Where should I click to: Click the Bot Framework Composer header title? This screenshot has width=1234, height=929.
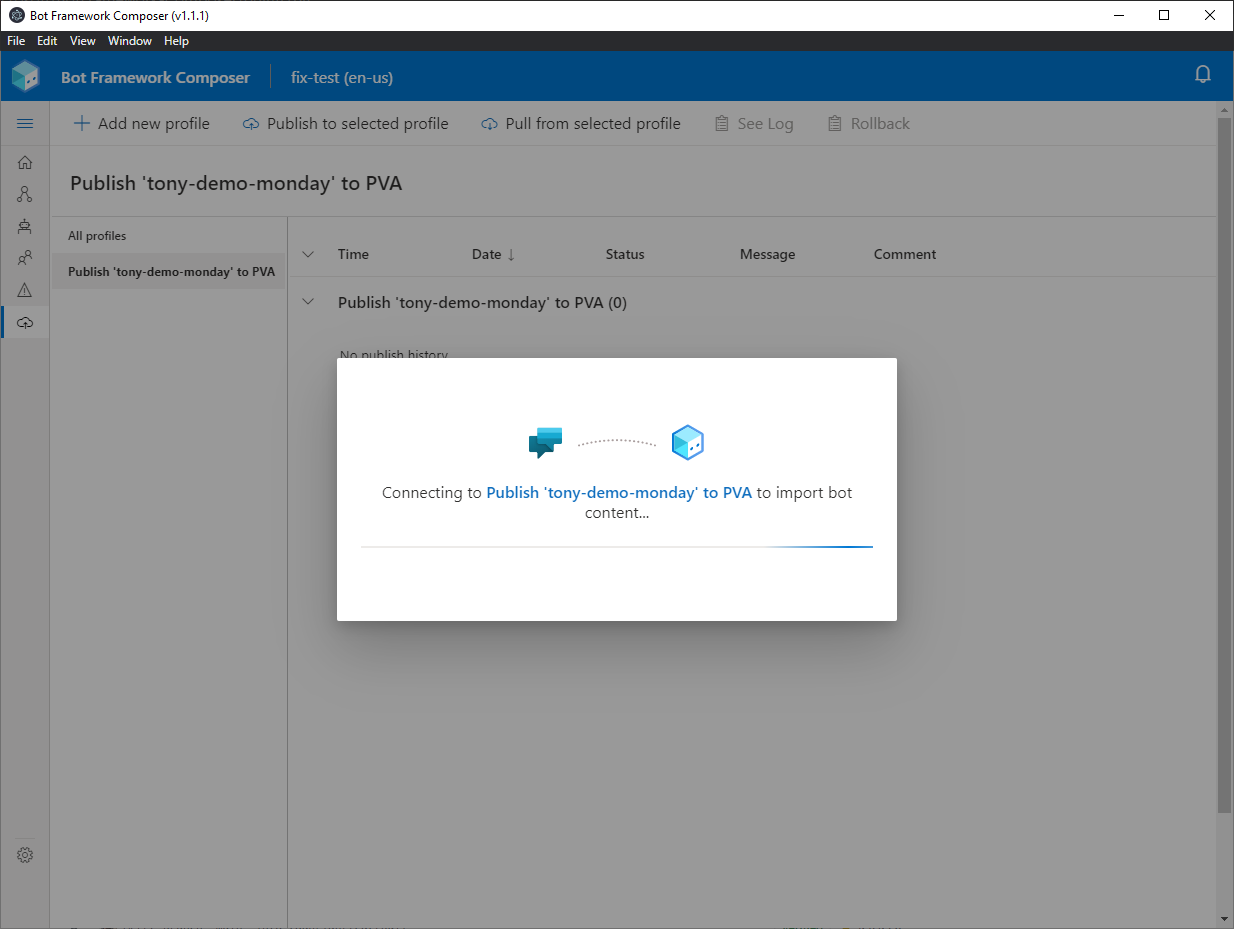pos(155,77)
